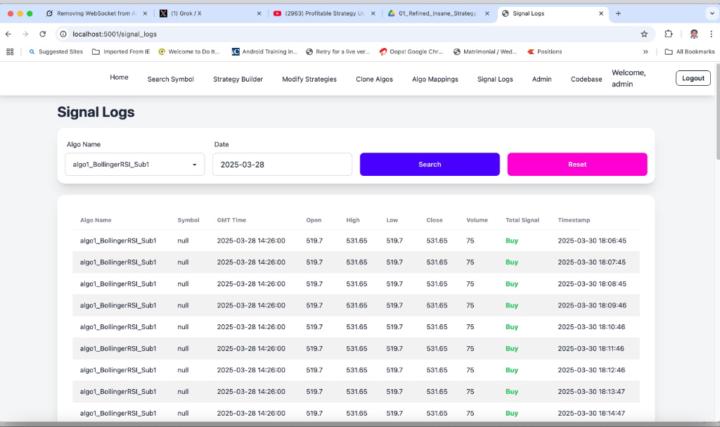Open the Chrome profile avatar icon
720x427 pixels.
(692, 33)
